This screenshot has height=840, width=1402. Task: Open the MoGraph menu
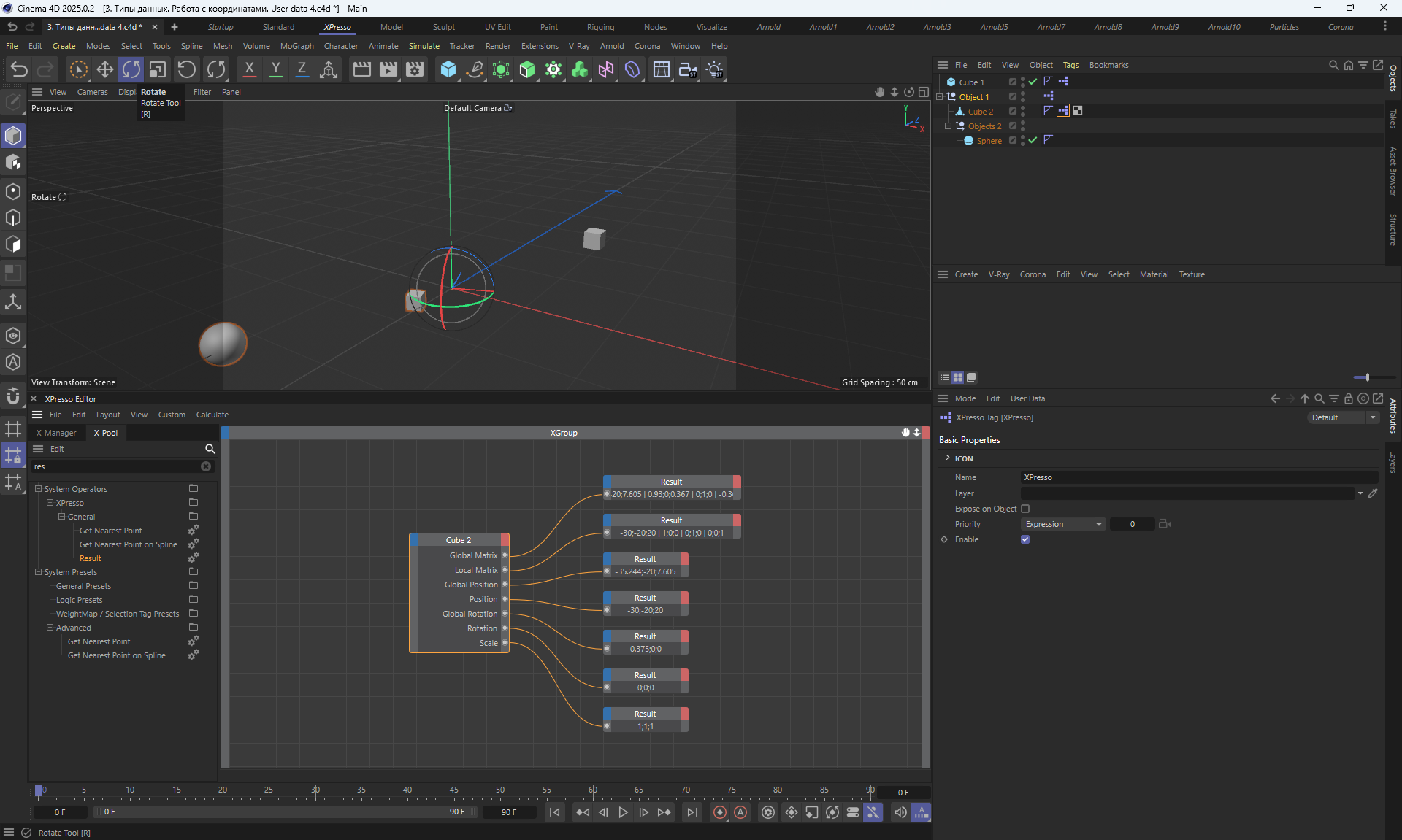click(296, 46)
